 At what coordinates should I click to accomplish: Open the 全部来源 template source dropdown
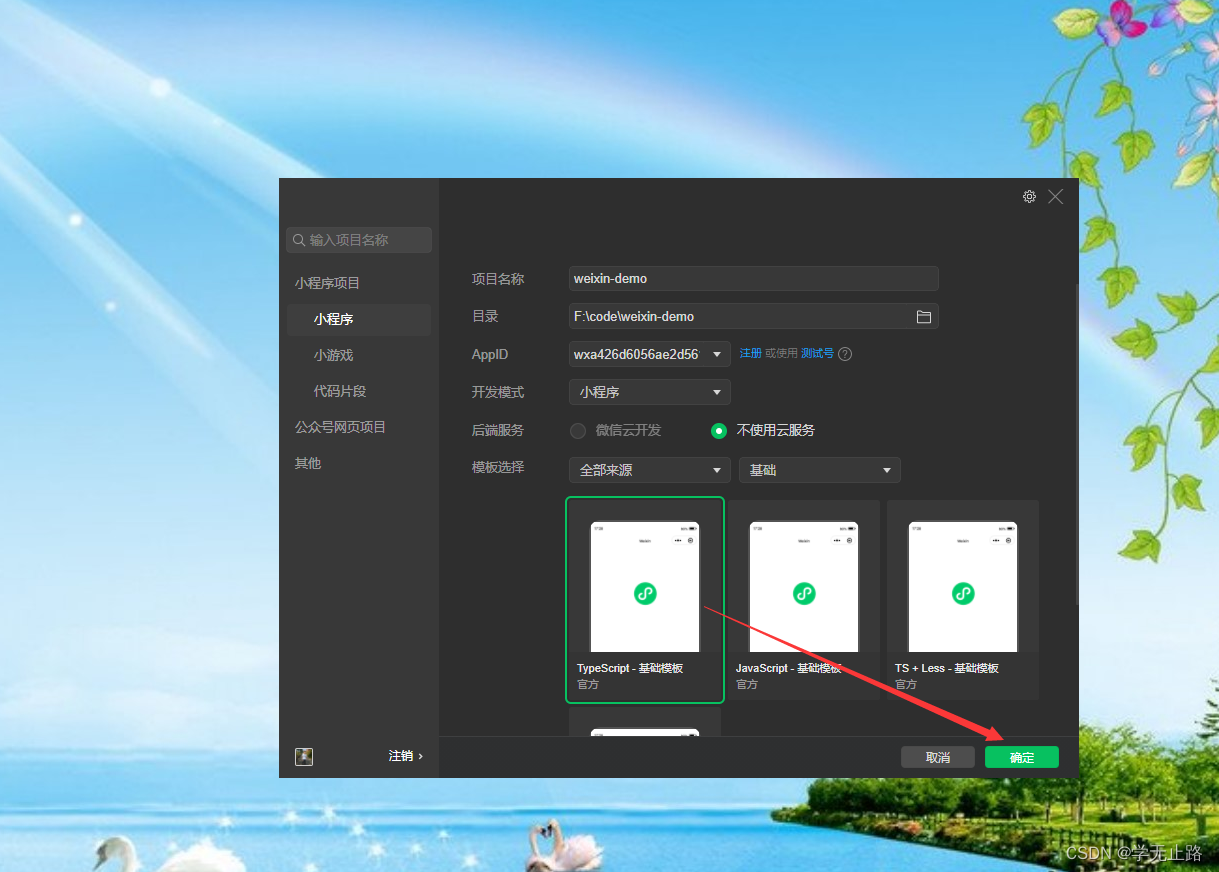[649, 470]
